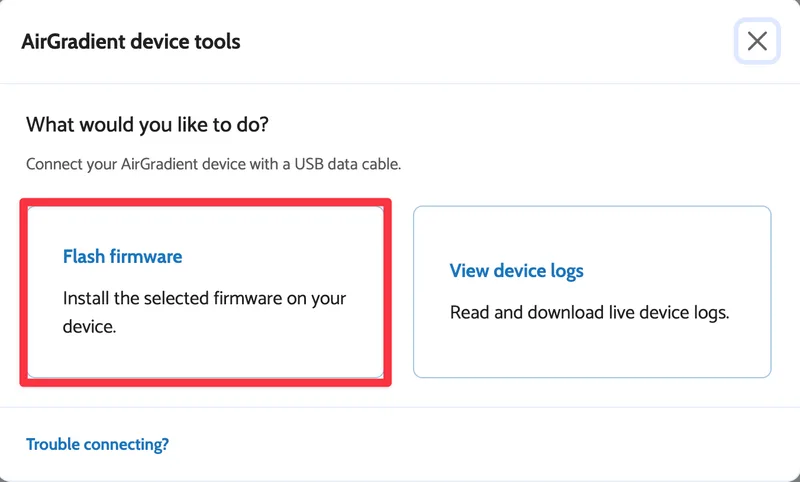Close the AirGradient device tools dialog
The height and width of the screenshot is (482, 800).
757,41
